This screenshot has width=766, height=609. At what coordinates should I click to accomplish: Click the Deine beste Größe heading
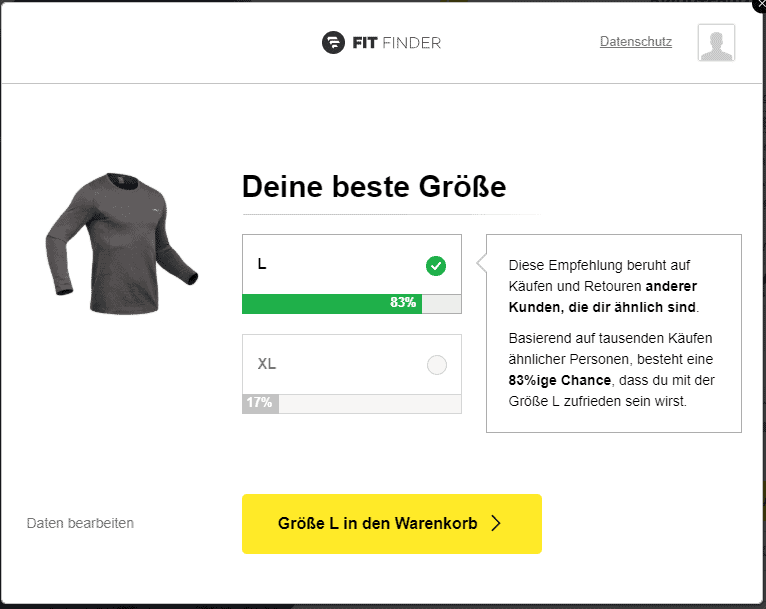374,187
